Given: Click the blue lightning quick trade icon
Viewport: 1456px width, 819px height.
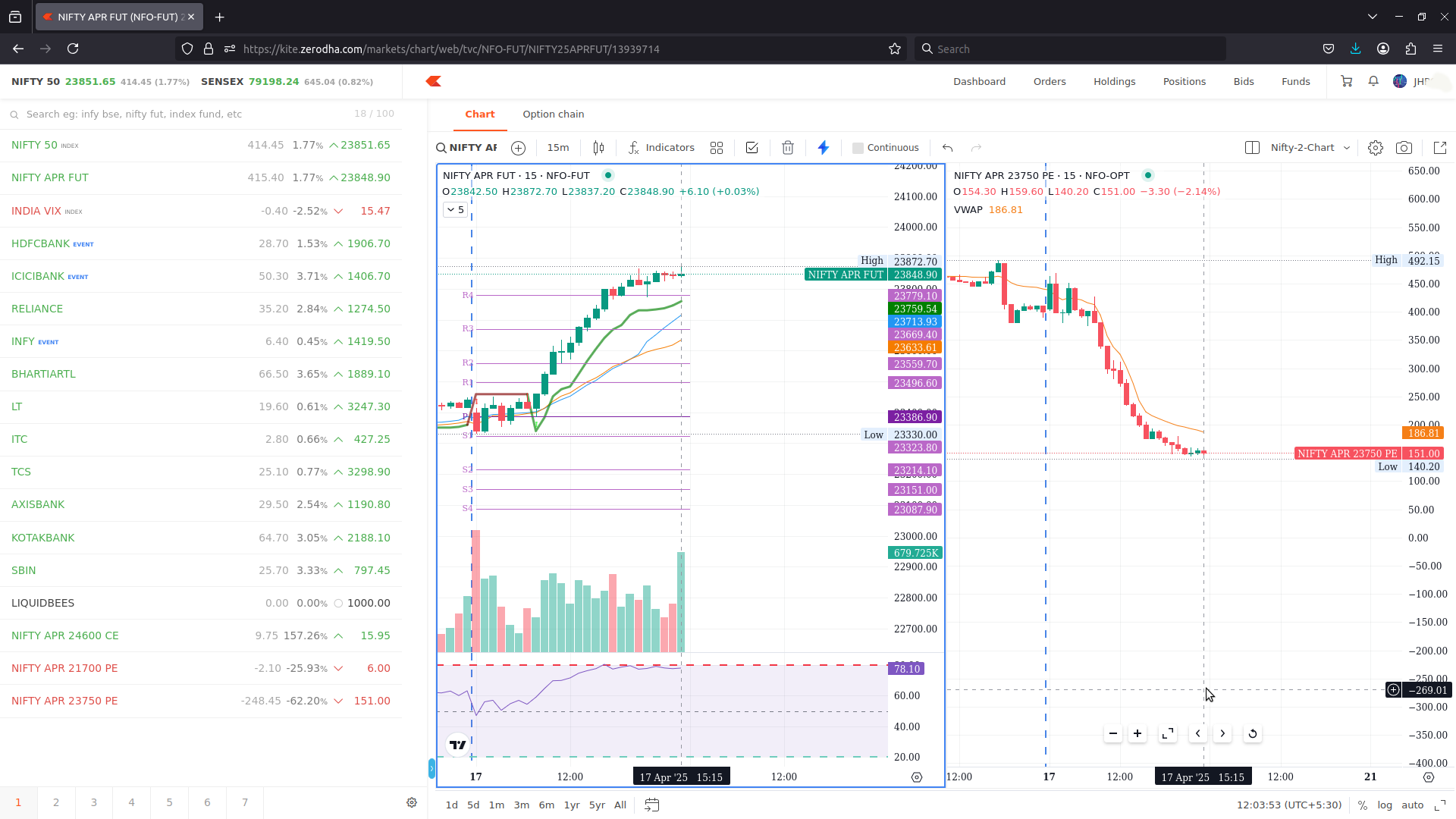Looking at the screenshot, I should 824,148.
